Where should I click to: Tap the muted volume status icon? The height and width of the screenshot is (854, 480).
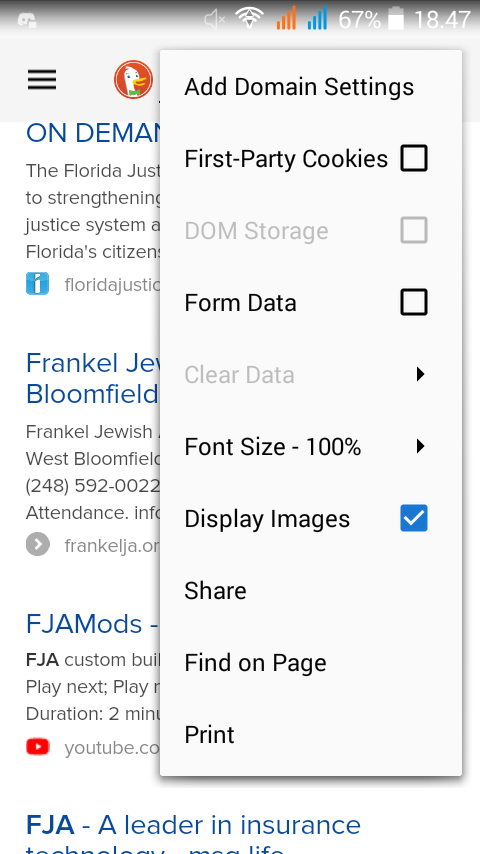pos(215,20)
